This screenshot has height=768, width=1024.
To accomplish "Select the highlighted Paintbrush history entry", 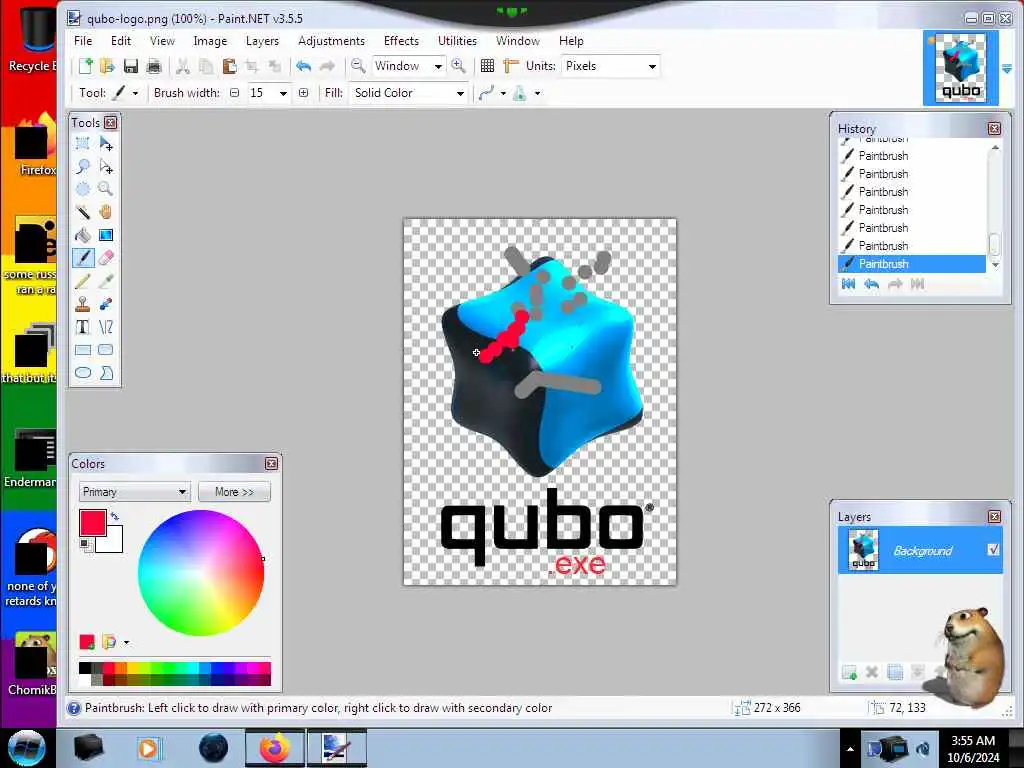I will pos(912,264).
